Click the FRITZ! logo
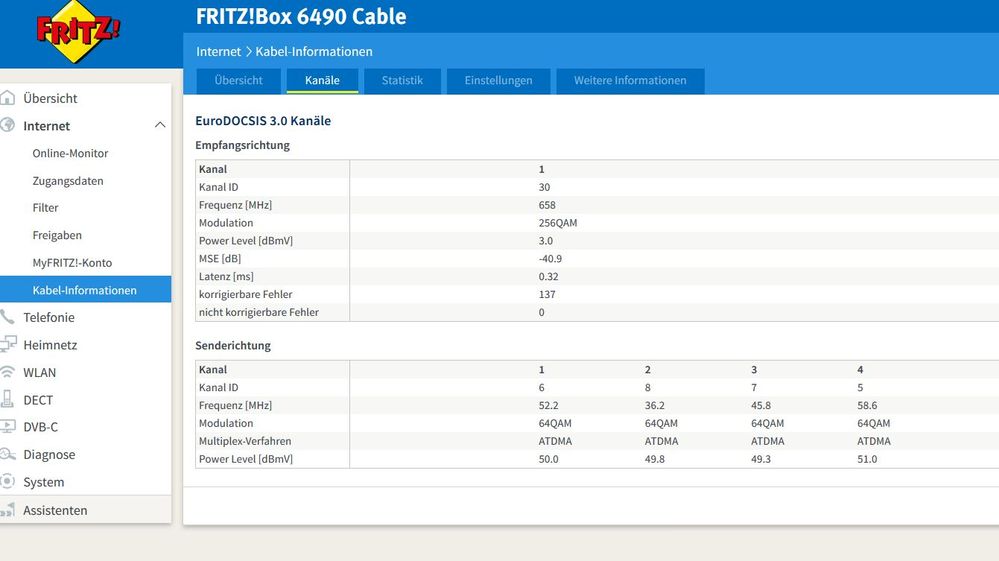The image size is (999, 561). click(77, 31)
